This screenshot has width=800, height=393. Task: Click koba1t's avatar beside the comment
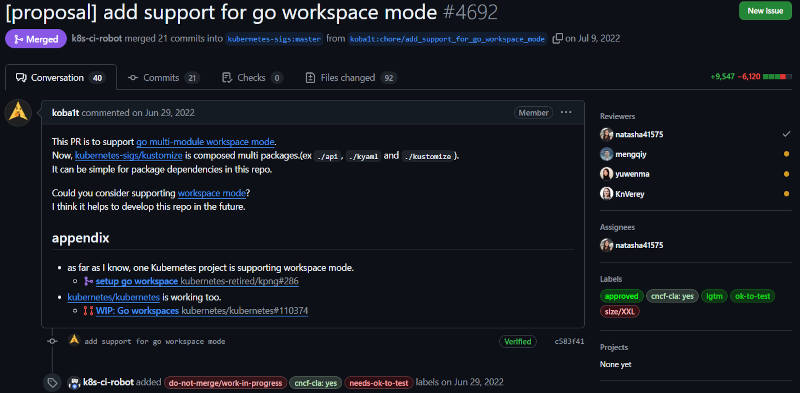18,113
